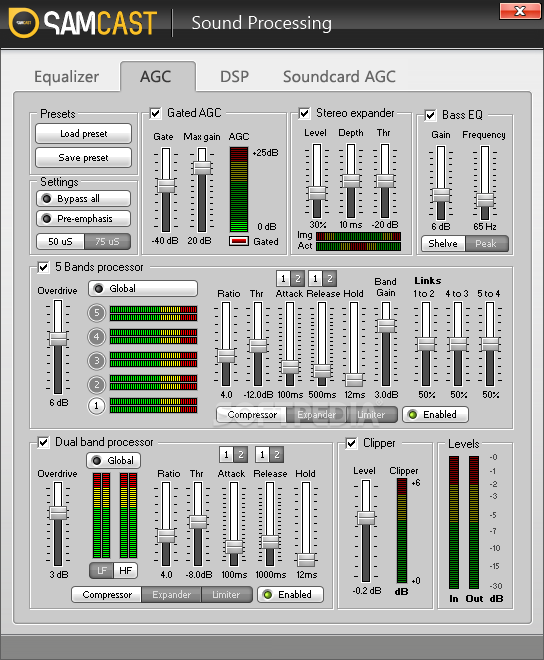Select LF band in Dual band processor
This screenshot has height=660, width=544.
pyautogui.click(x=102, y=571)
